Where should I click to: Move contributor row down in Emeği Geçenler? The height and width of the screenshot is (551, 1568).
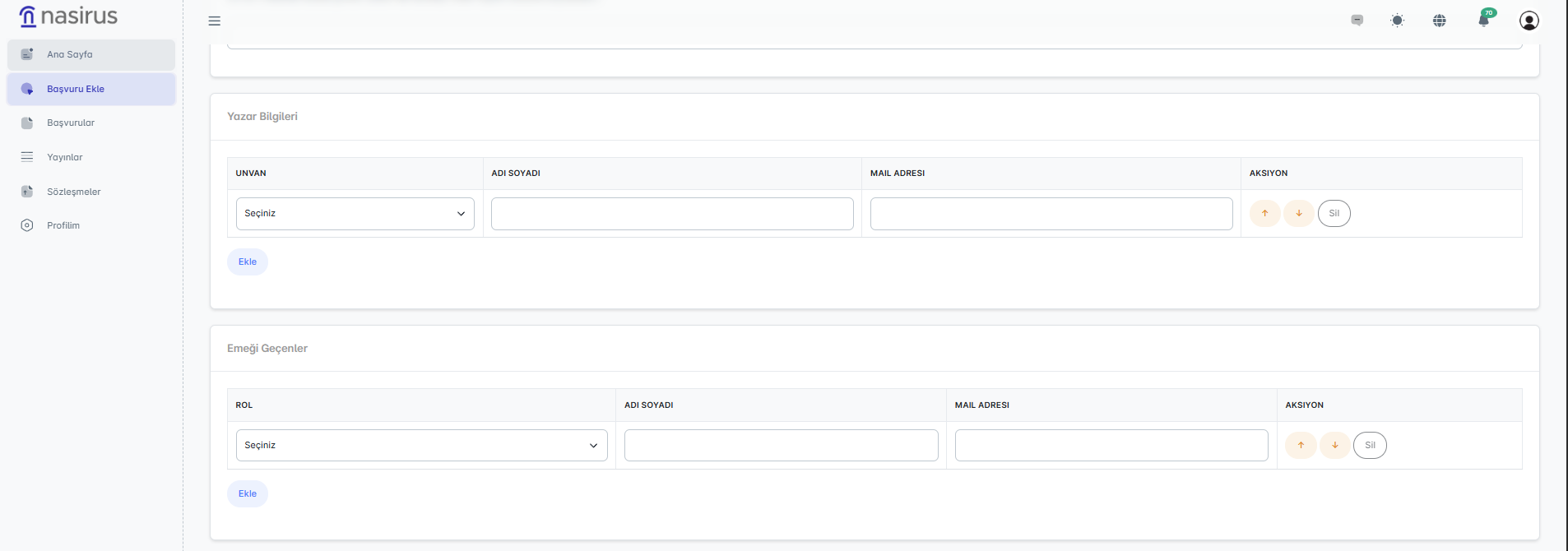point(1334,446)
